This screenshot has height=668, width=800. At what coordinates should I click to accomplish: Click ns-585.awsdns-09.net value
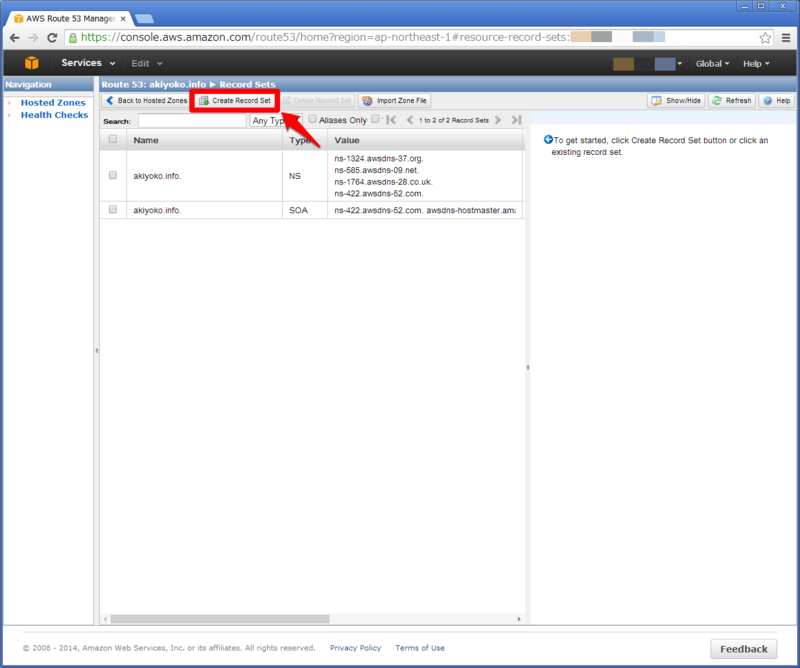[x=377, y=170]
